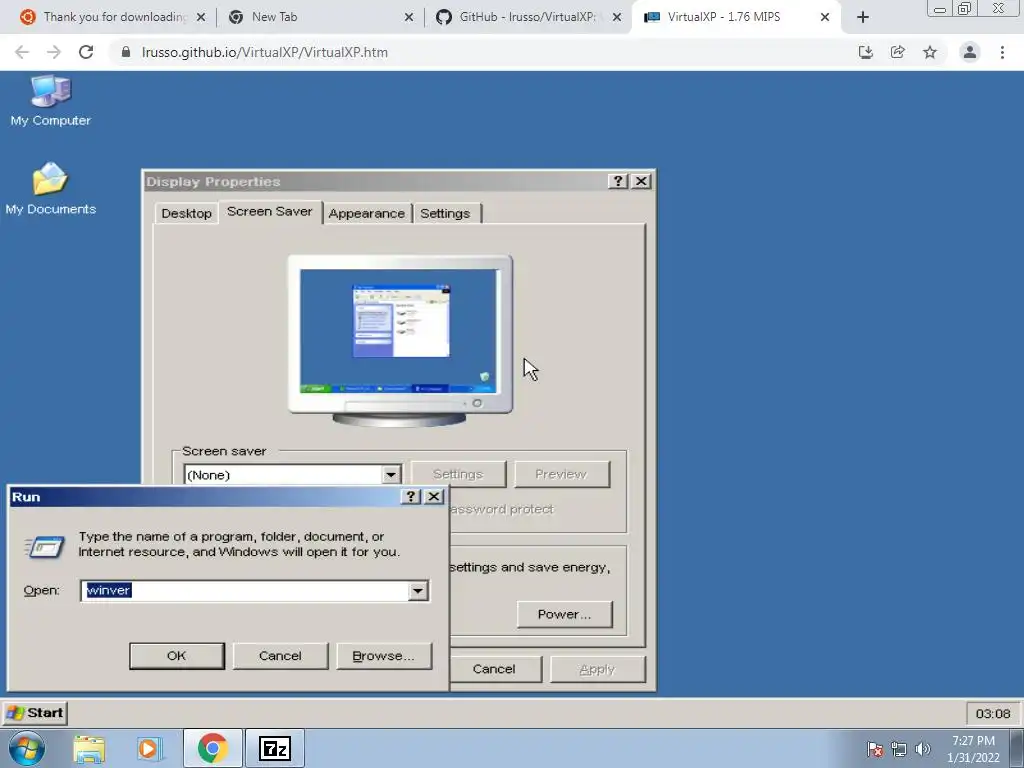
Task: Click the XP Start button
Action: click(35, 712)
